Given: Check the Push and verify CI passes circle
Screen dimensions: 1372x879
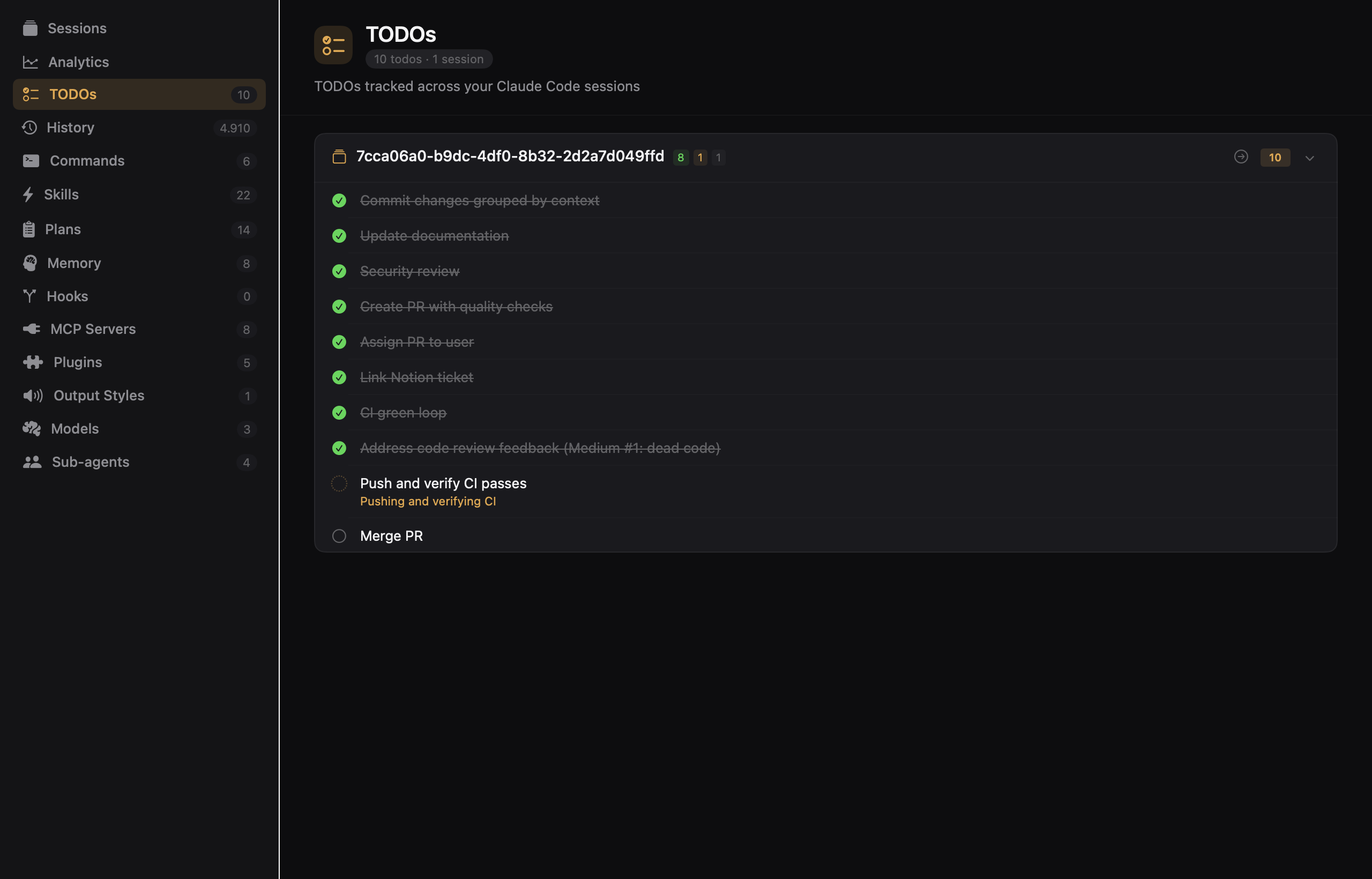Looking at the screenshot, I should tap(339, 483).
